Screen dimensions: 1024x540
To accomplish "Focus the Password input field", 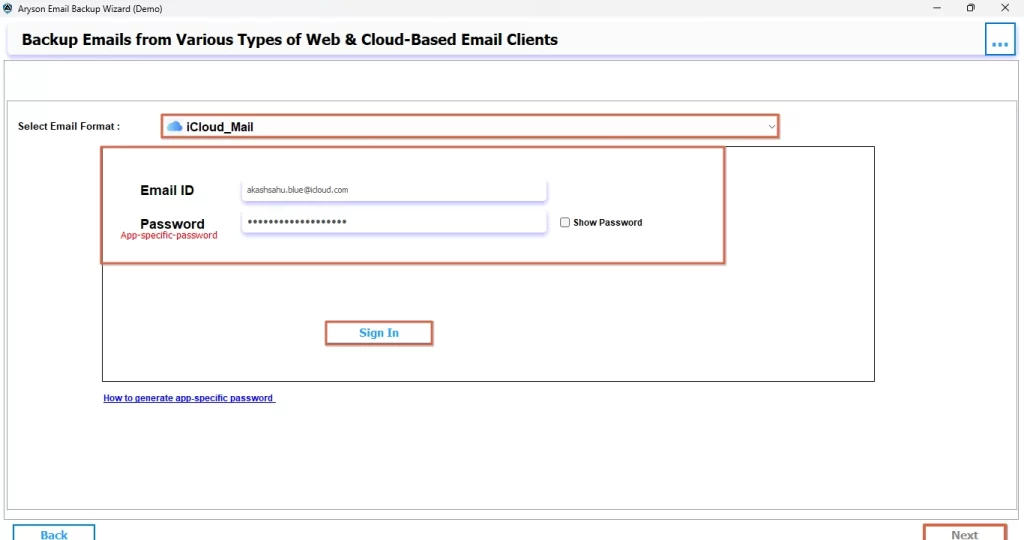I will tap(394, 222).
